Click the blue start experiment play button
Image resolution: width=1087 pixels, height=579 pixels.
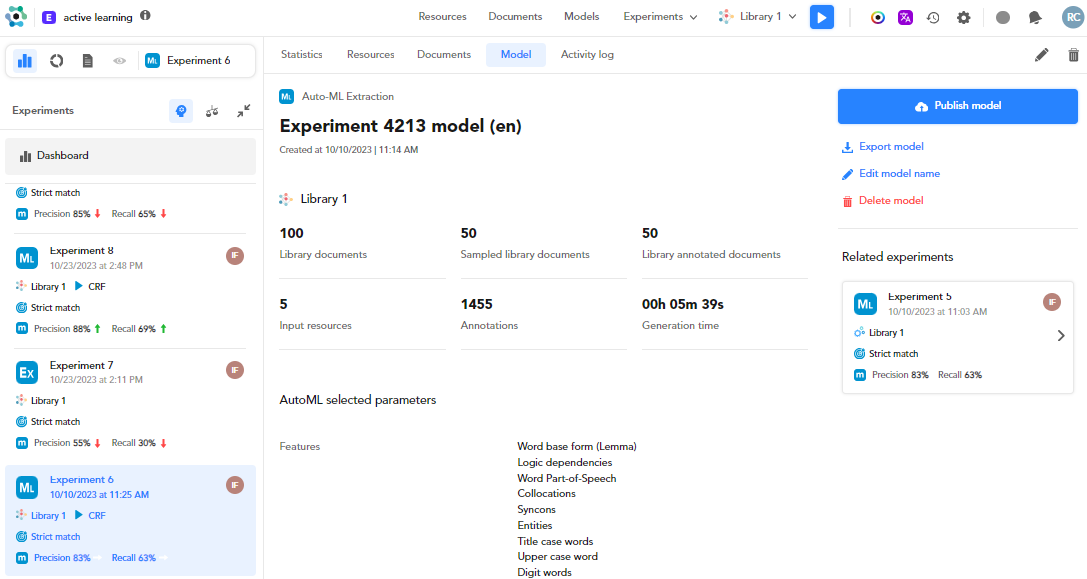tap(821, 17)
